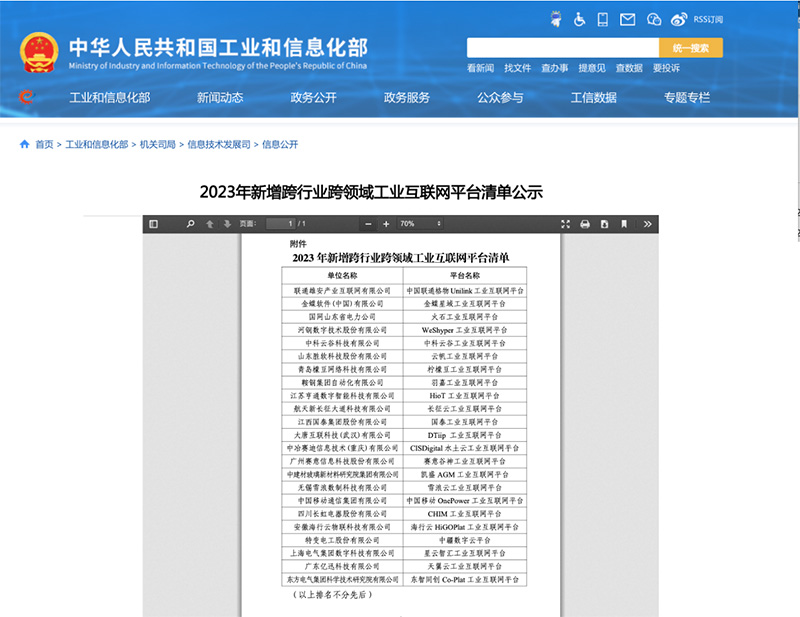Go to previous PDF page arrow
Image resolution: width=800 pixels, height=617 pixels.
210,224
